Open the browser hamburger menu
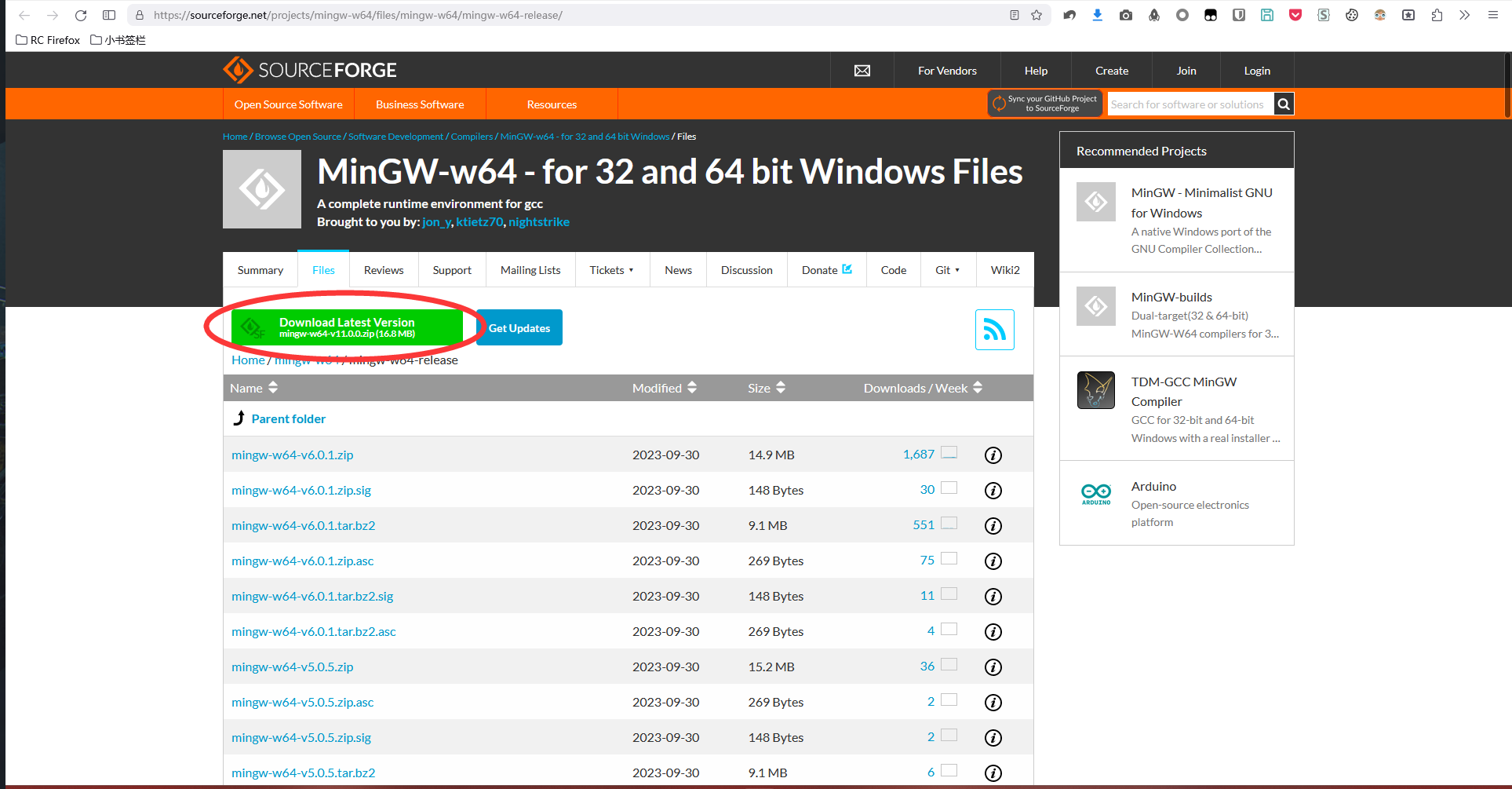The width and height of the screenshot is (1512, 789). click(1493, 15)
